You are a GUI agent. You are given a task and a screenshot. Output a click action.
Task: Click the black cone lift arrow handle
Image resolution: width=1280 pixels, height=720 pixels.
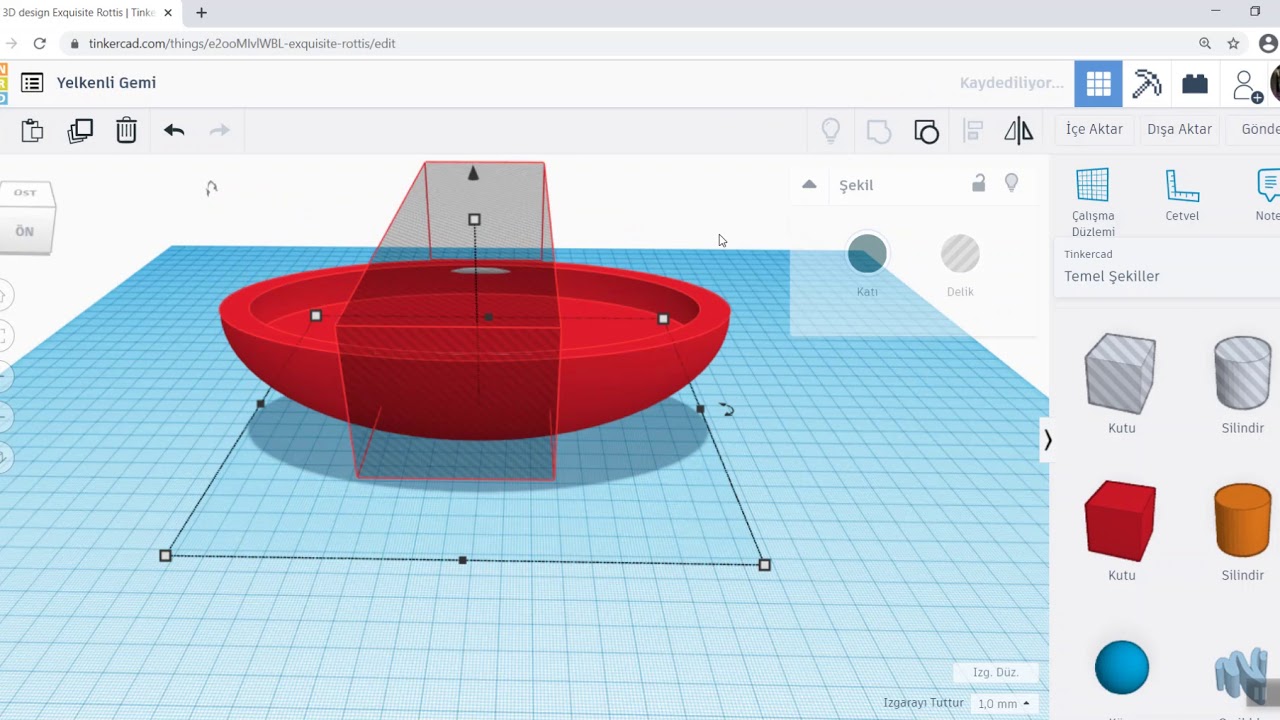pos(473,174)
